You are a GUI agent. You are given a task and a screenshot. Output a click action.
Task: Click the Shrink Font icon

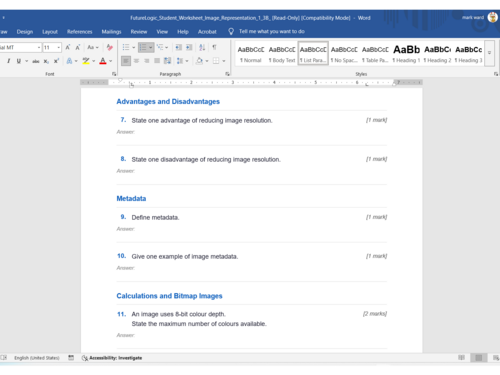click(78, 47)
